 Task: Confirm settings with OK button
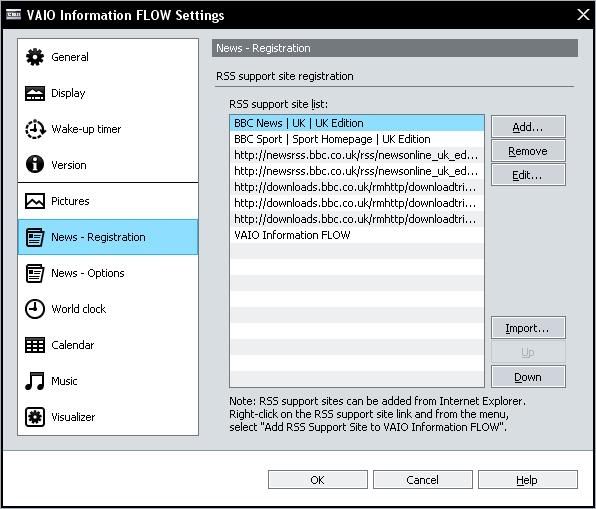(x=318, y=480)
